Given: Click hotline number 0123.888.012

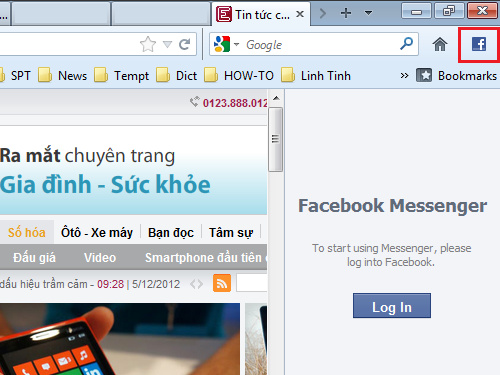Looking at the screenshot, I should point(235,103).
